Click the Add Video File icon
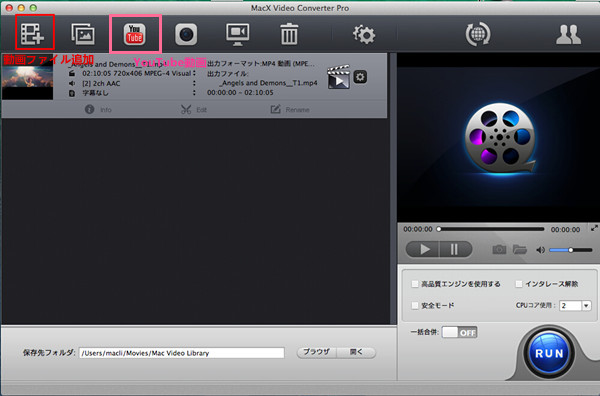Viewport: 600px width, 396px height. 33,34
